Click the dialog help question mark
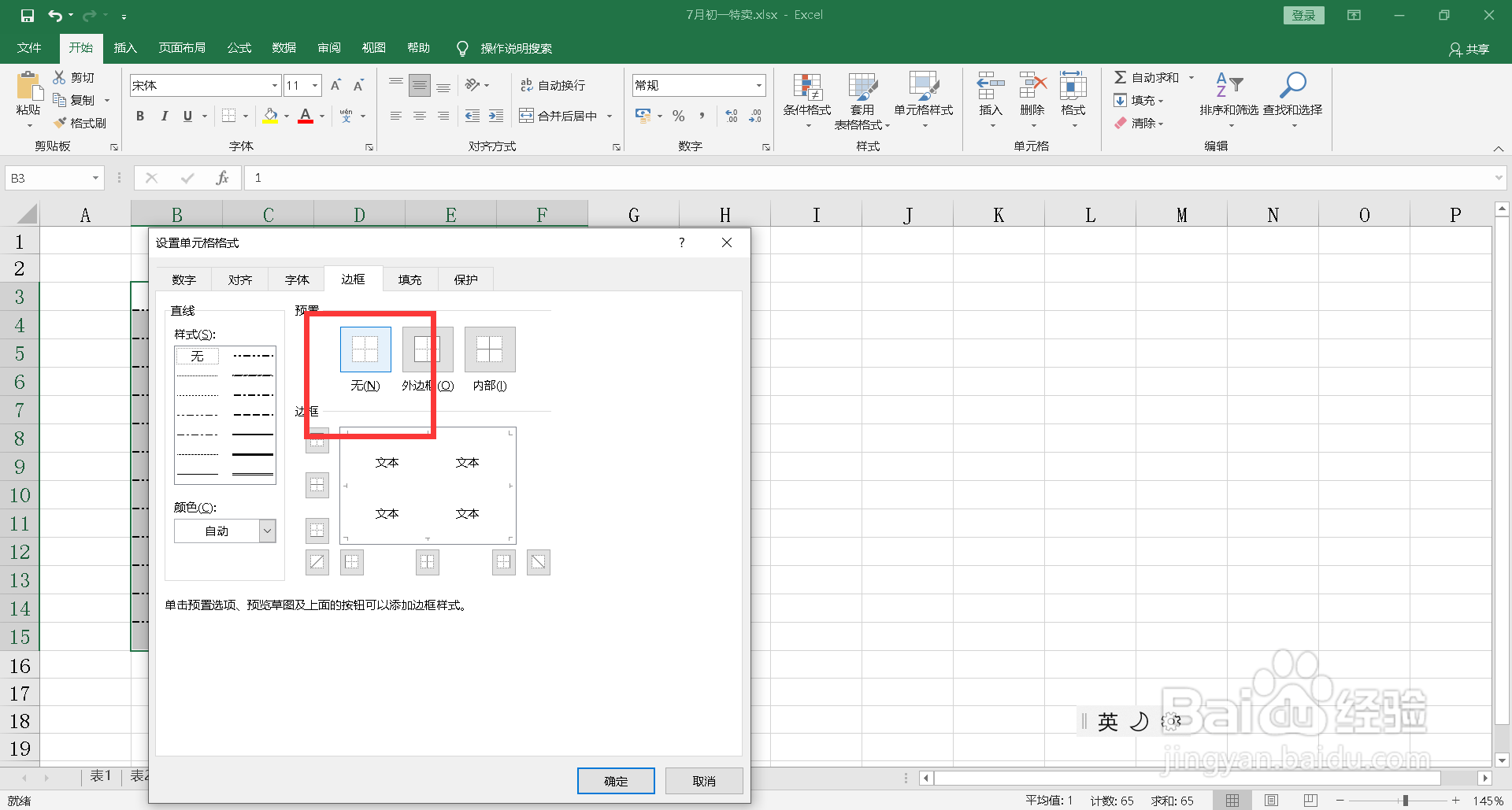 click(x=682, y=242)
